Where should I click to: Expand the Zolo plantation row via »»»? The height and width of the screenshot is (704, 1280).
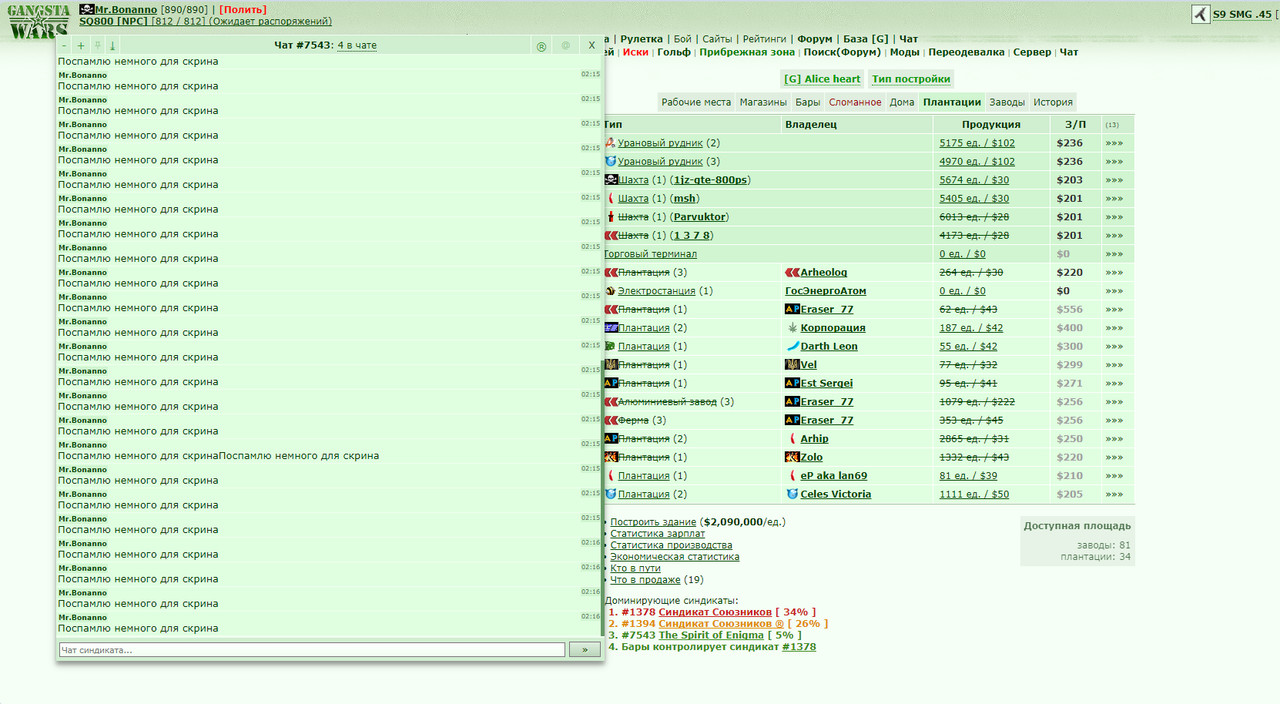(x=1114, y=457)
